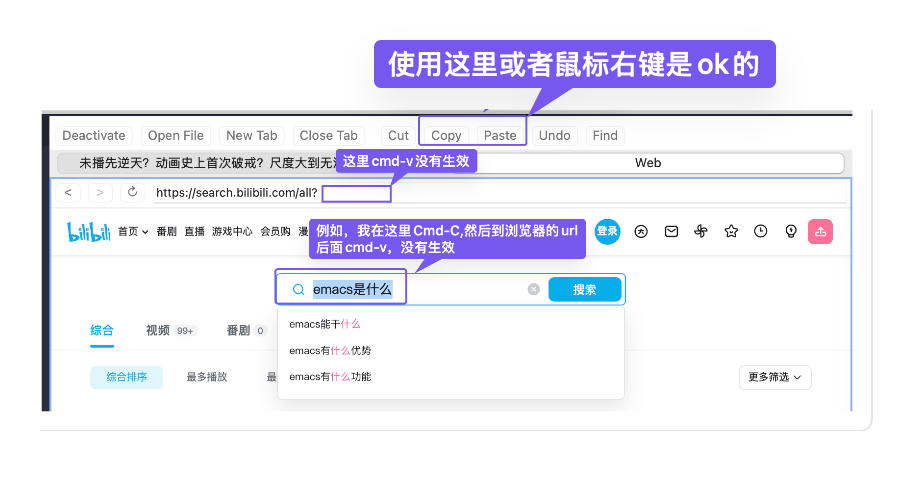Screen dimensions: 916x479
Task: Open favorites with the star icon
Action: (731, 231)
